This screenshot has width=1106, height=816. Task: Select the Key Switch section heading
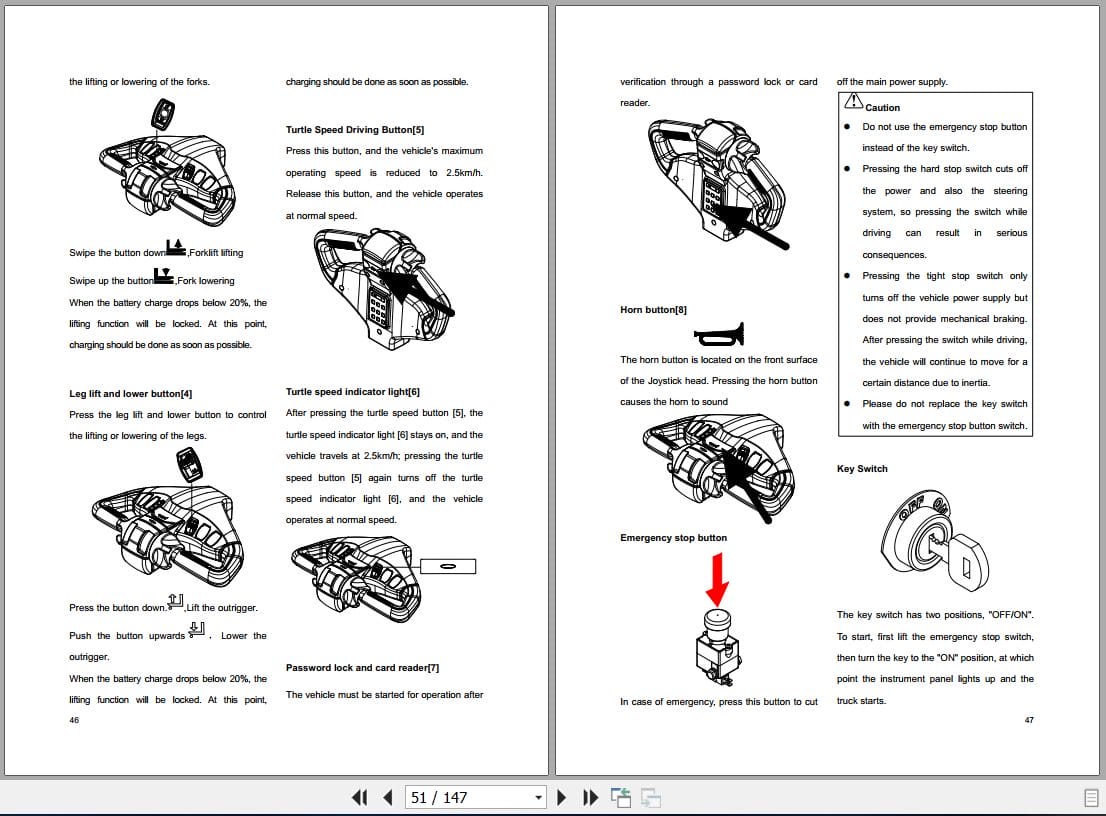[861, 468]
